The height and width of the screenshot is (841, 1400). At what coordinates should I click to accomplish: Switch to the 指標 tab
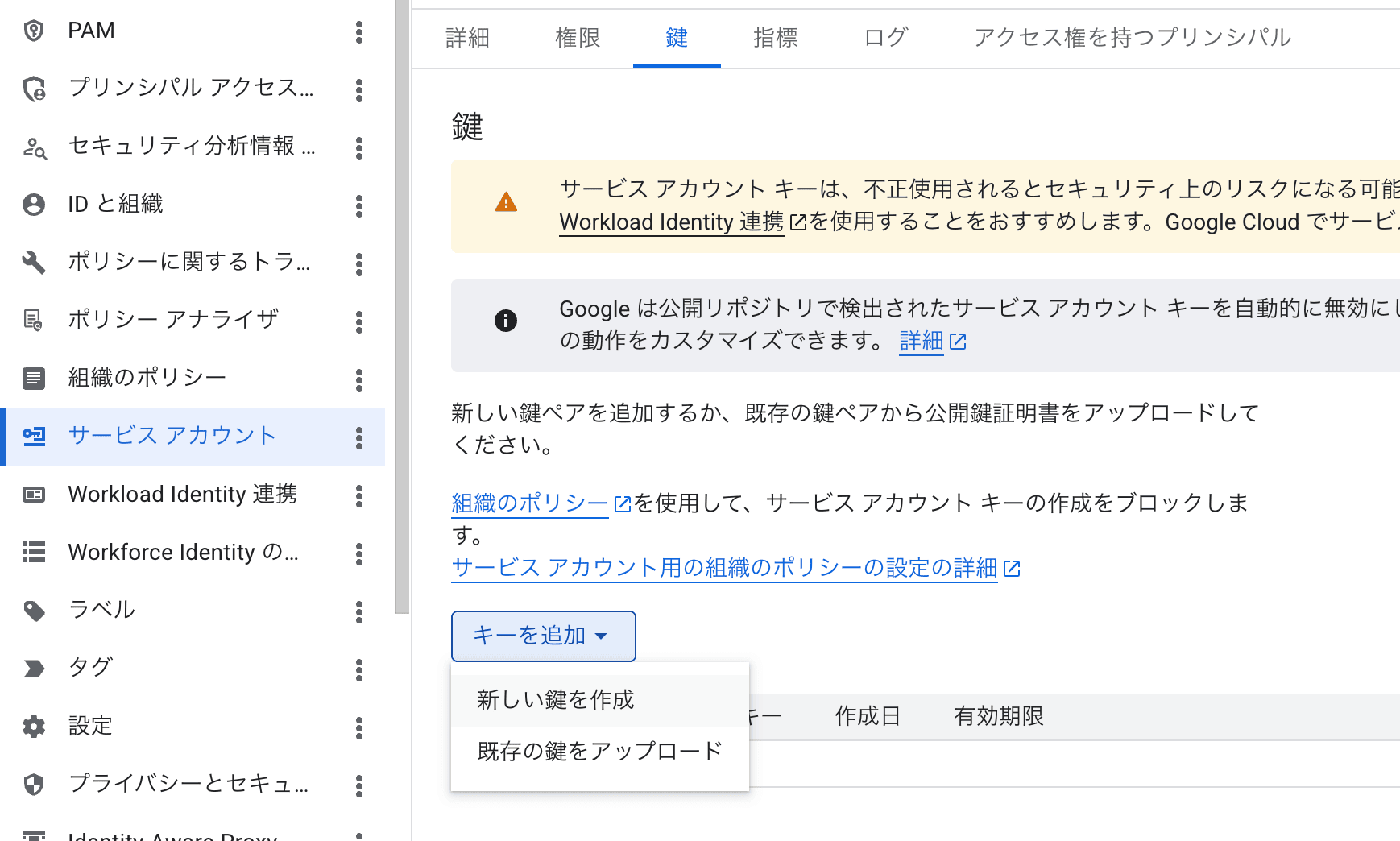tap(776, 38)
